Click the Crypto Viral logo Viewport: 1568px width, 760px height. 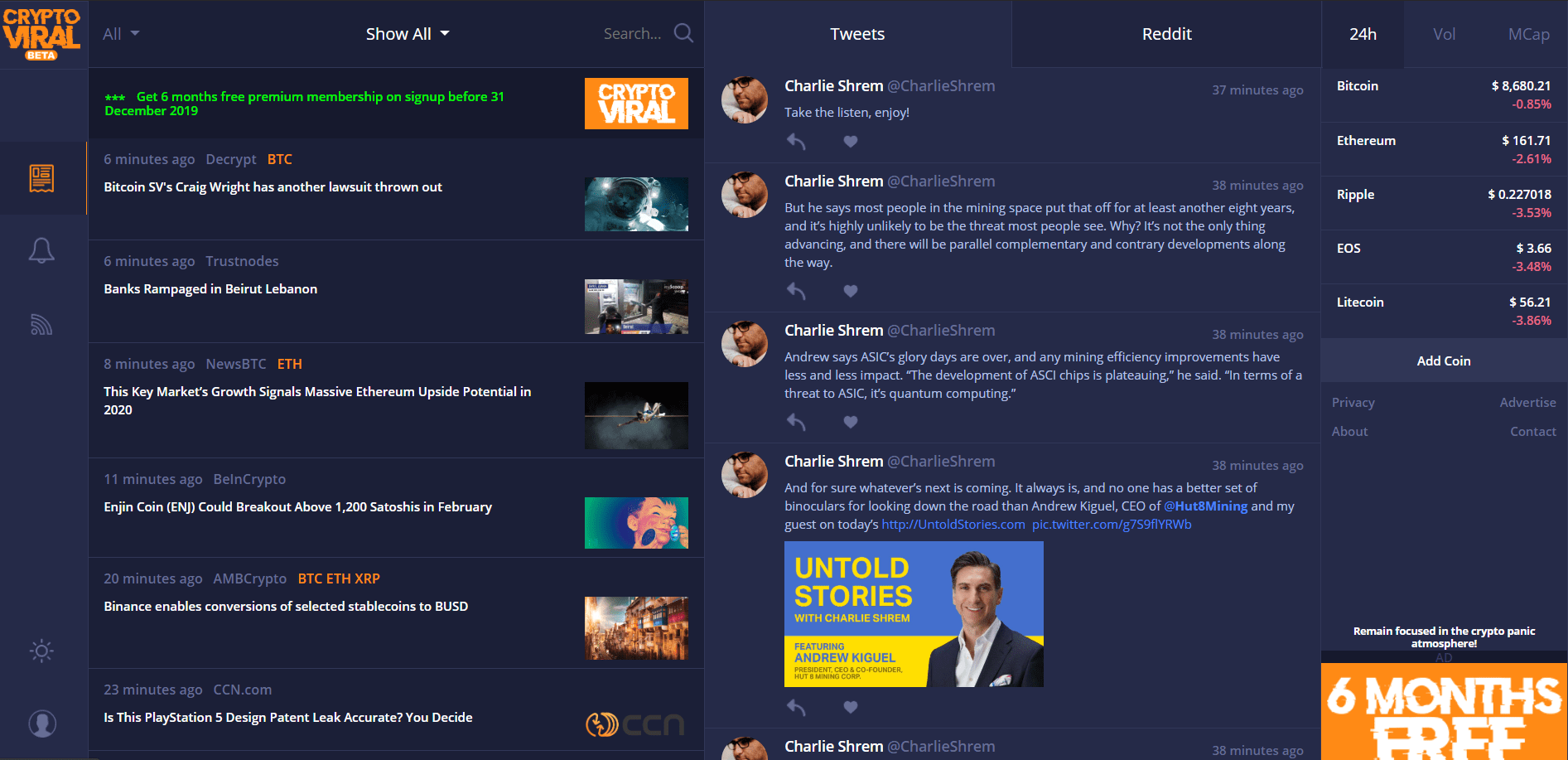pyautogui.click(x=43, y=31)
